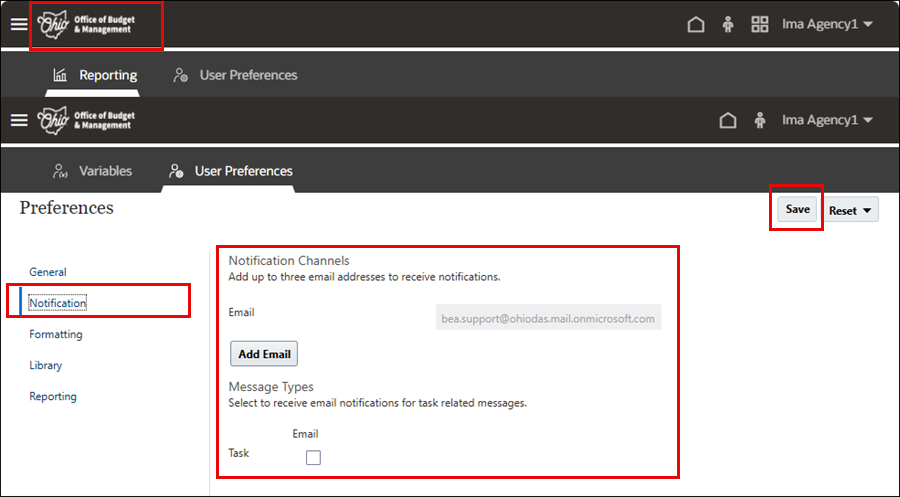Click the Email label beside the address field
The height and width of the screenshot is (497, 900).
[x=242, y=312]
